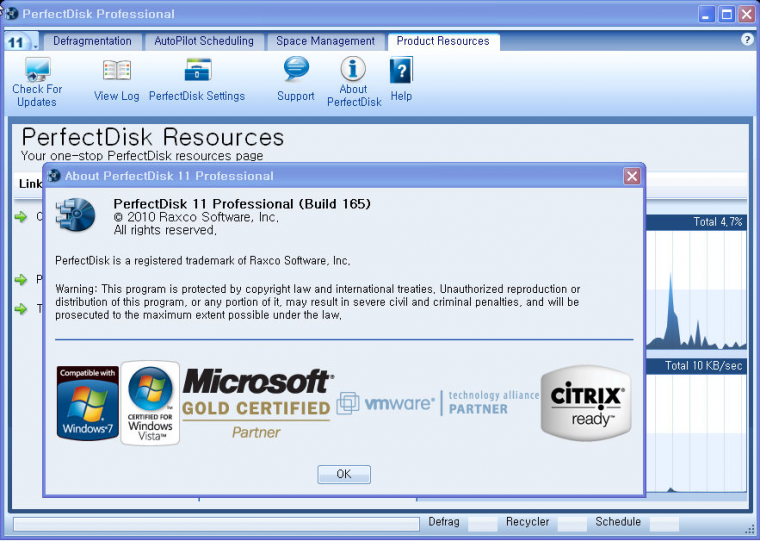Viewport: 760px width, 541px height.
Task: Click the question mark help icon at top right
Action: point(746,40)
